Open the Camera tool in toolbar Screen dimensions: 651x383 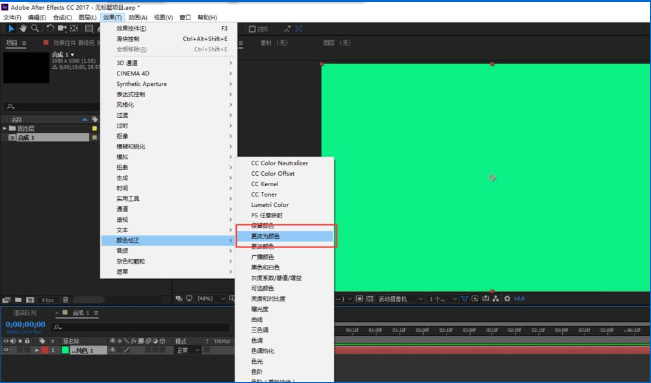click(62, 28)
